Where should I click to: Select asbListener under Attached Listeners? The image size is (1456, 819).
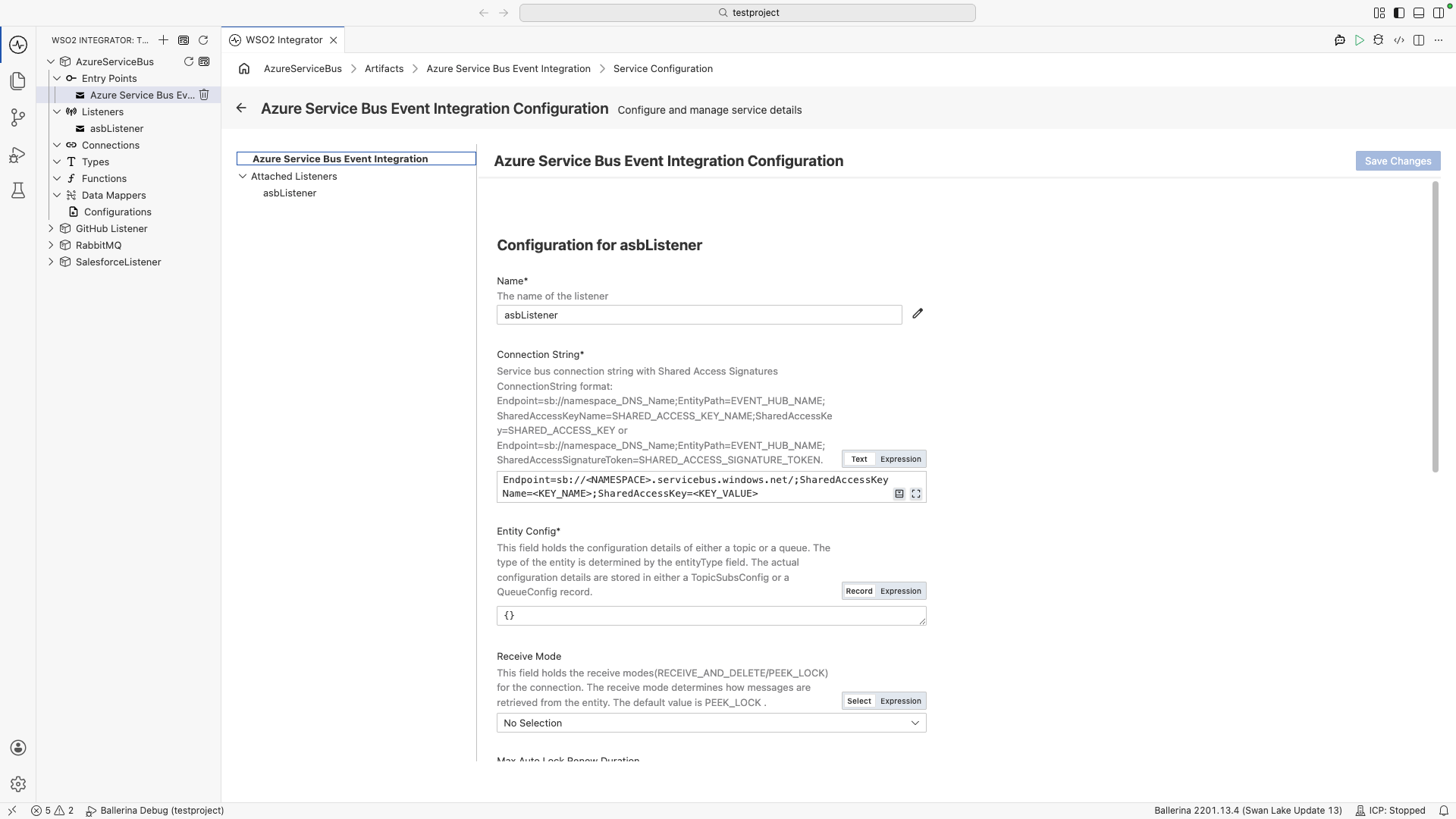[290, 193]
